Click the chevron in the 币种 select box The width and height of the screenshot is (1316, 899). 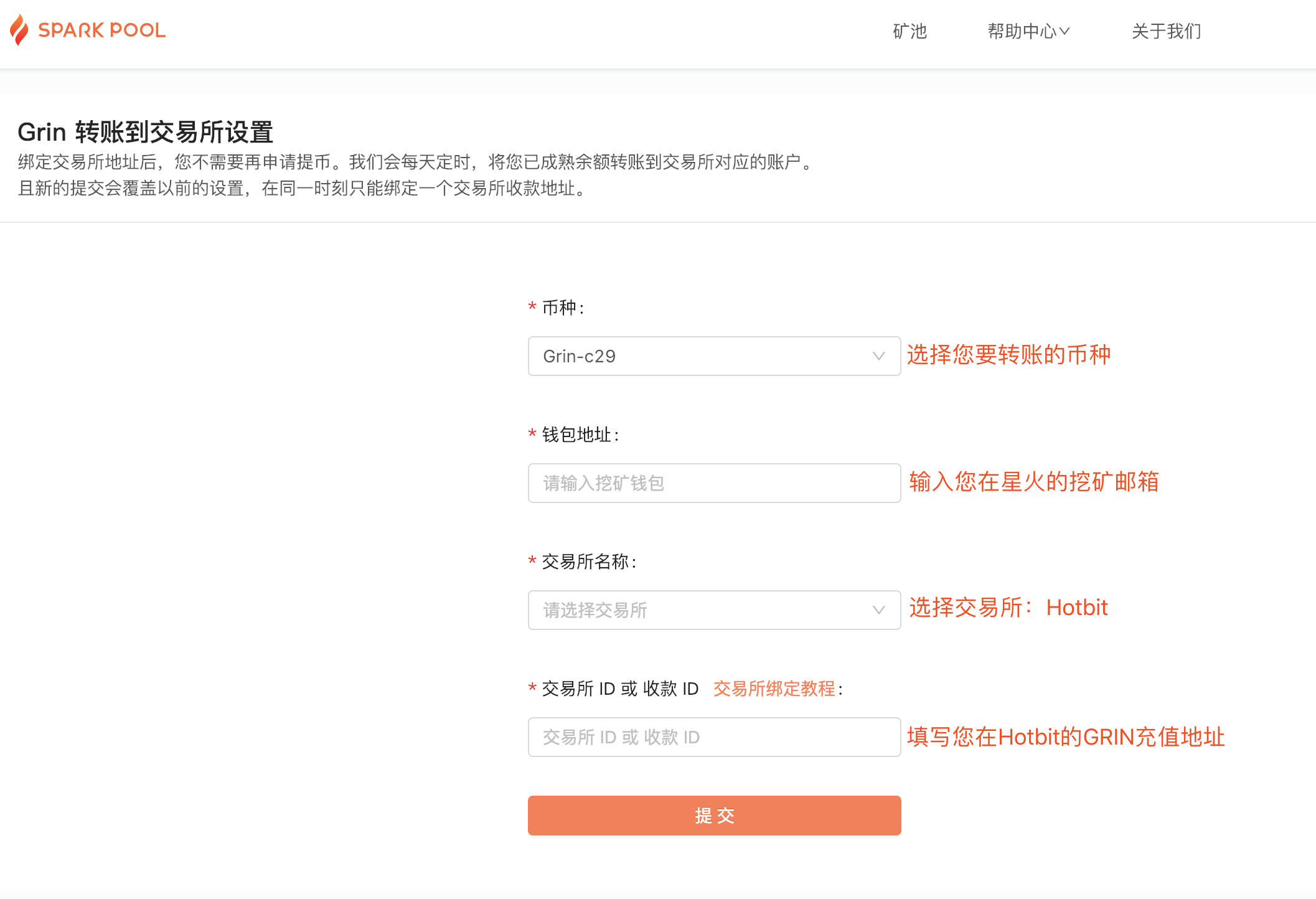[x=878, y=356]
